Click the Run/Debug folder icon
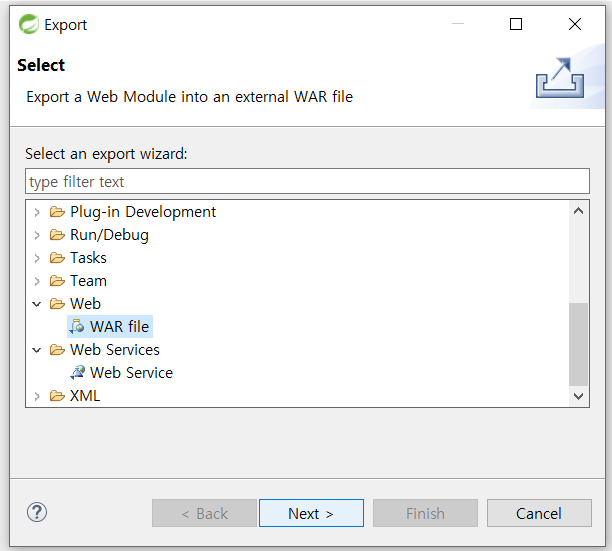Image resolution: width=612 pixels, height=551 pixels. (57, 235)
